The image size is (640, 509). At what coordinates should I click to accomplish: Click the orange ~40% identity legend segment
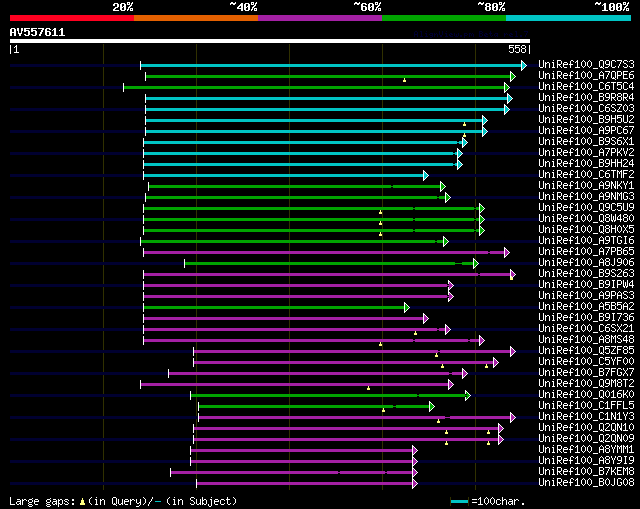(x=196, y=18)
